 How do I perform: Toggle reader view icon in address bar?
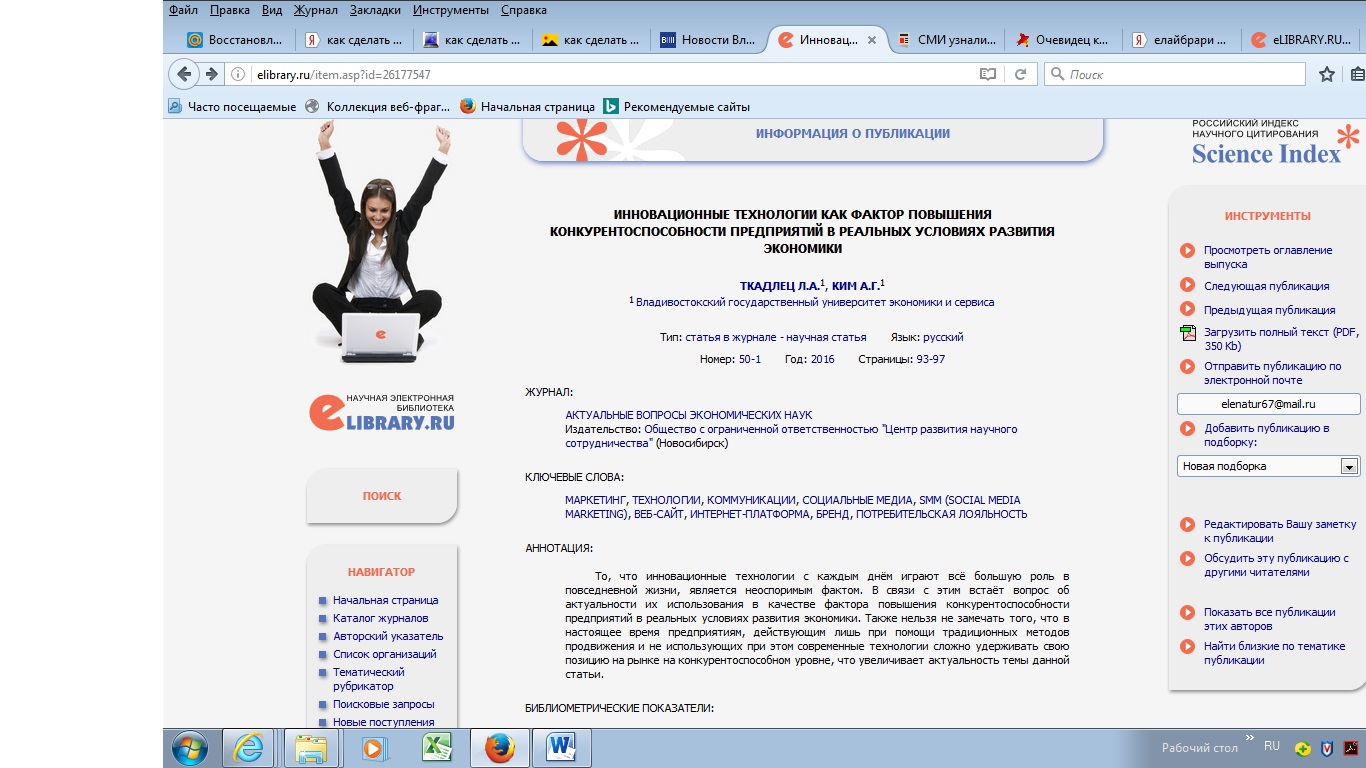988,74
